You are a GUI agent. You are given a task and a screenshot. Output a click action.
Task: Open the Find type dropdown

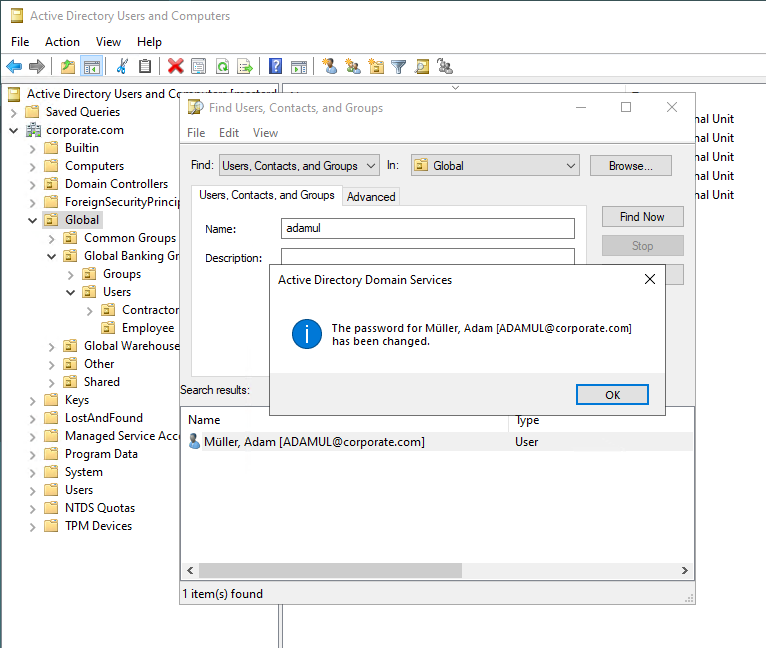[299, 166]
